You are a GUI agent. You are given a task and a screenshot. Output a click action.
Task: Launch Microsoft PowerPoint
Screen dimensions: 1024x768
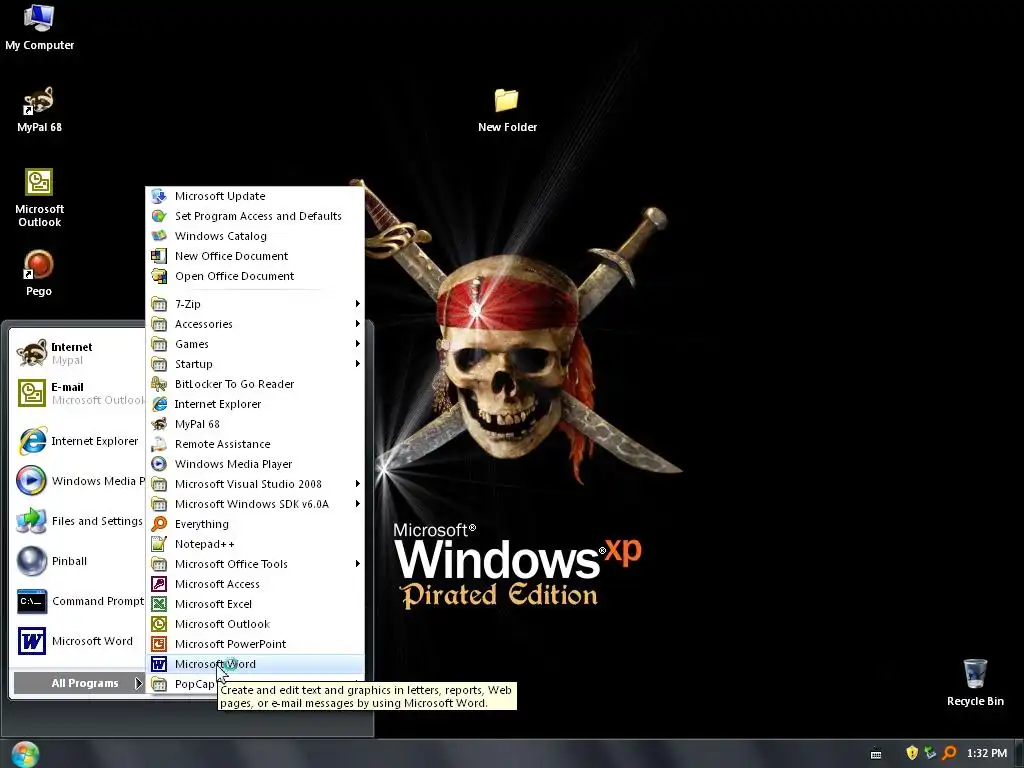point(255,645)
